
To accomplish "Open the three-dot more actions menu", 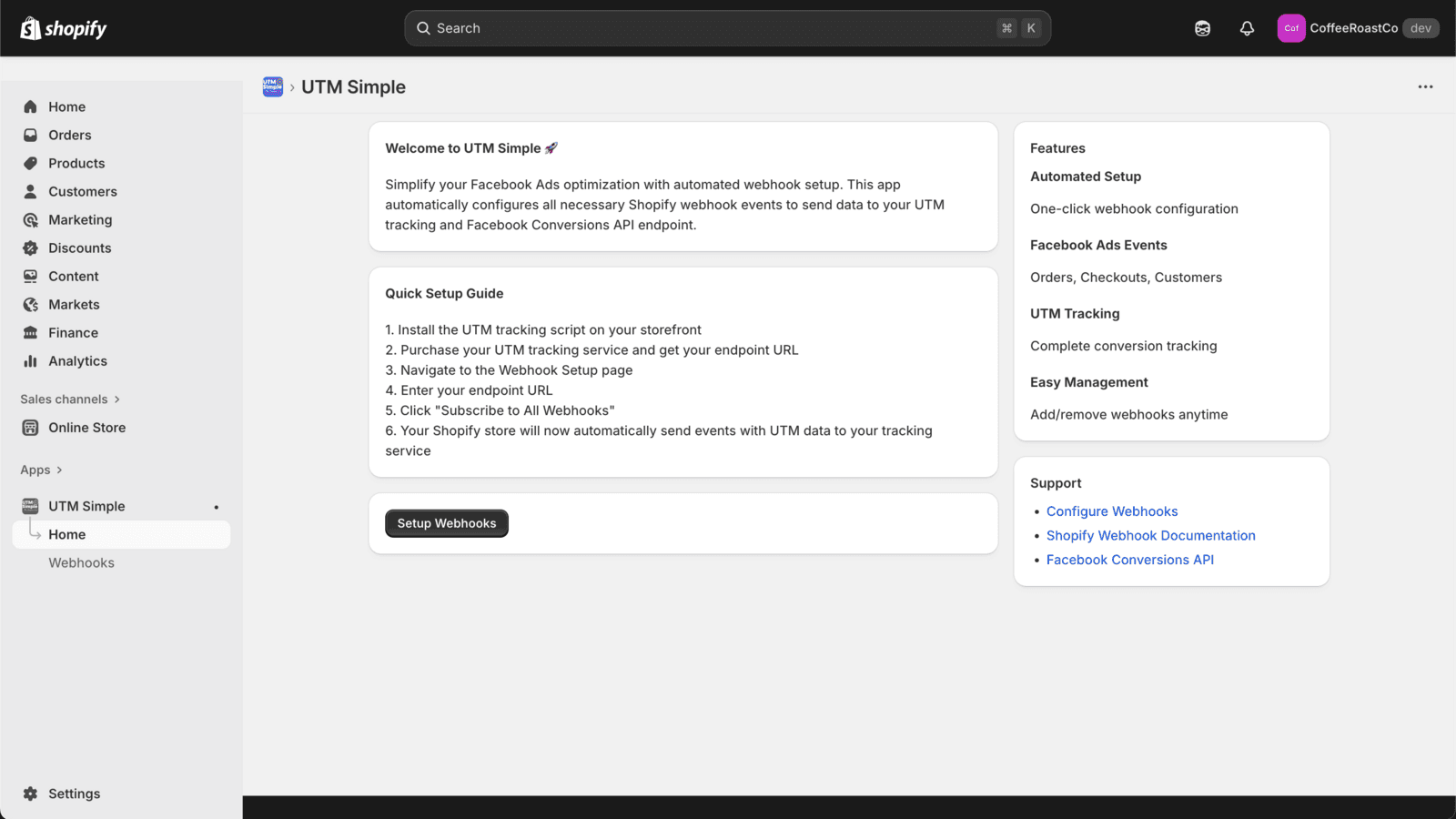I will pyautogui.click(x=1425, y=86).
